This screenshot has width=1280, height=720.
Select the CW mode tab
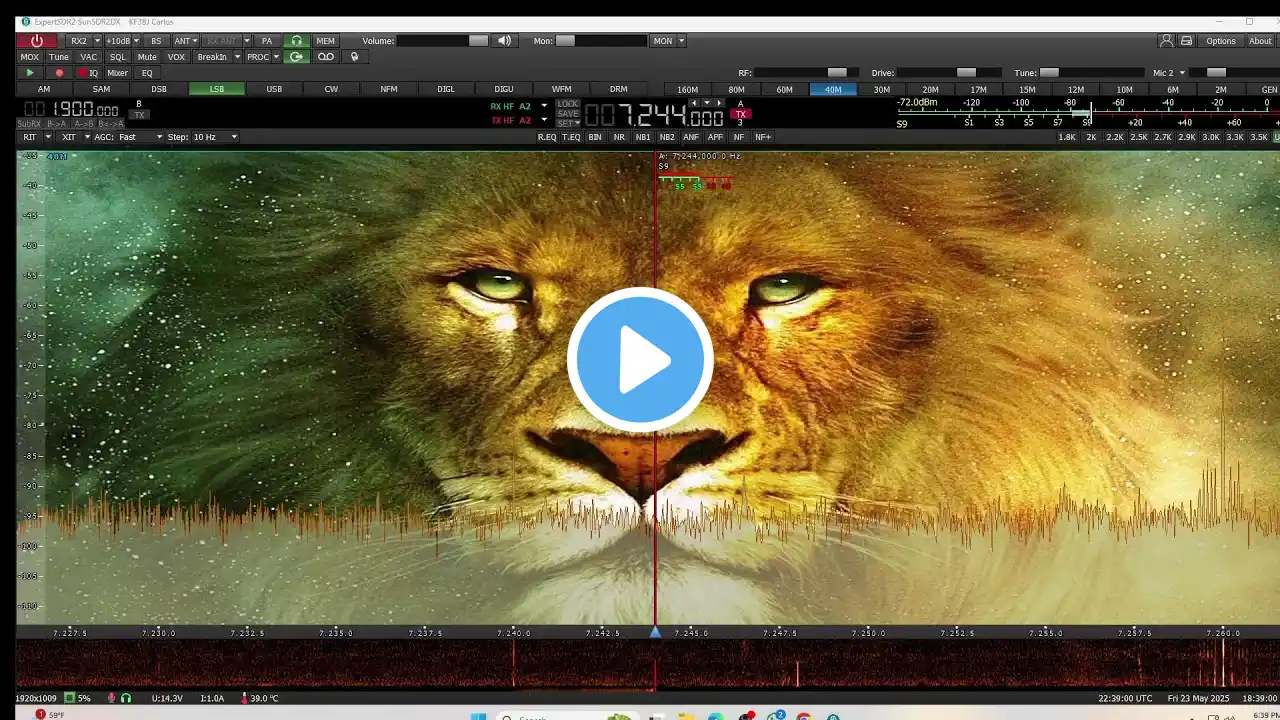(x=331, y=89)
